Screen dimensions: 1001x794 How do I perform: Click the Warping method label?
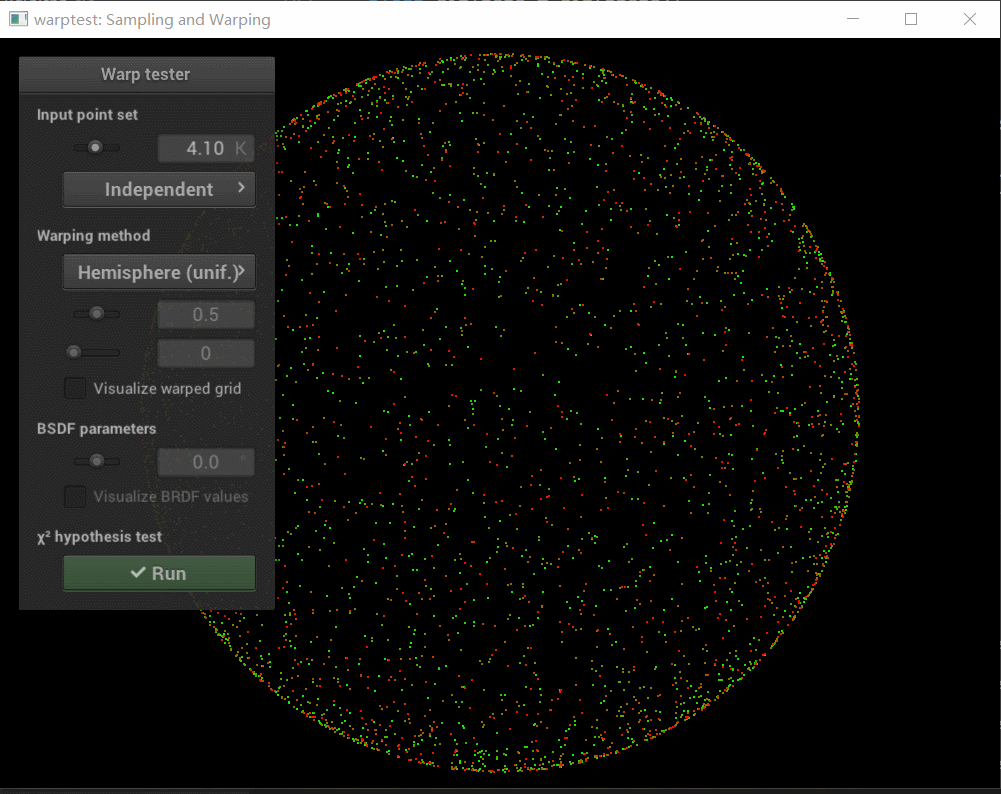point(94,236)
